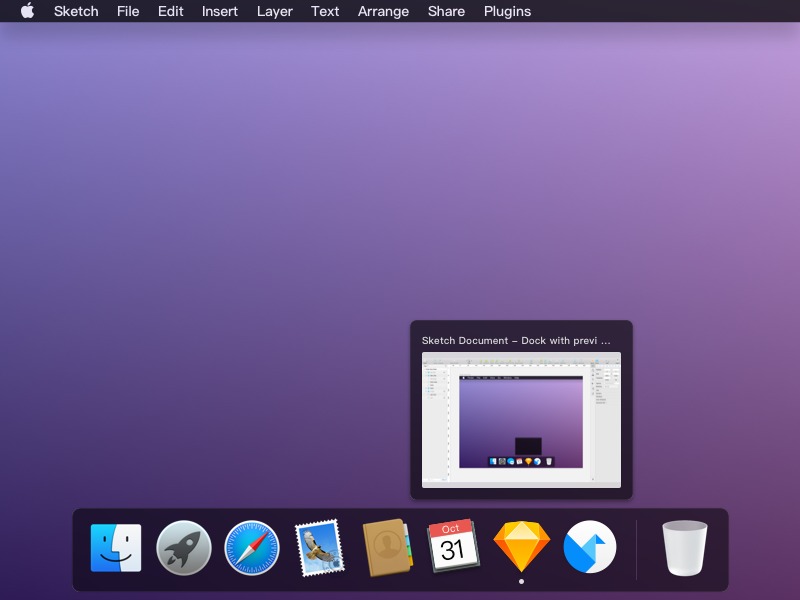The width and height of the screenshot is (800, 600).
Task: Open the Text menu
Action: [325, 11]
